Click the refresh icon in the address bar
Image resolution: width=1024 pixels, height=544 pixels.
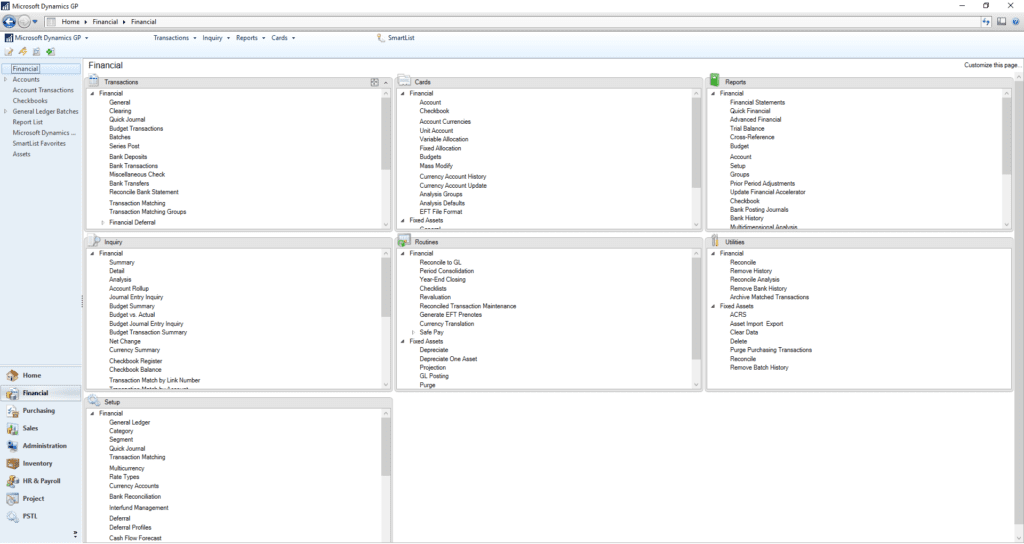pyautogui.click(x=986, y=22)
